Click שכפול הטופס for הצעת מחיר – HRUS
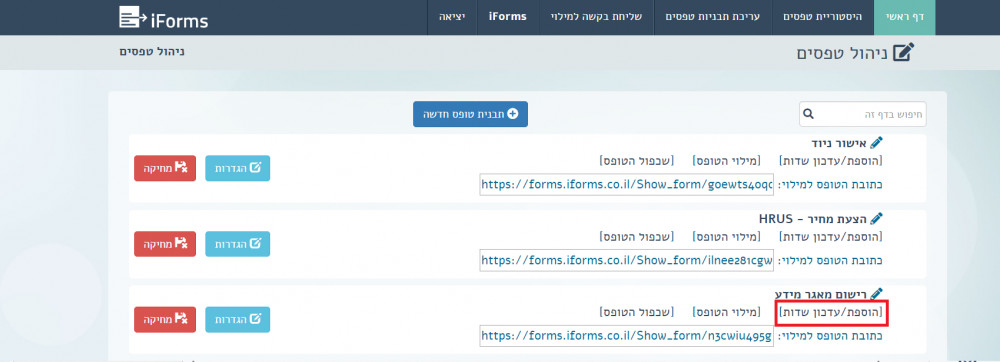Screen dimensions: 1000x362 636,237
